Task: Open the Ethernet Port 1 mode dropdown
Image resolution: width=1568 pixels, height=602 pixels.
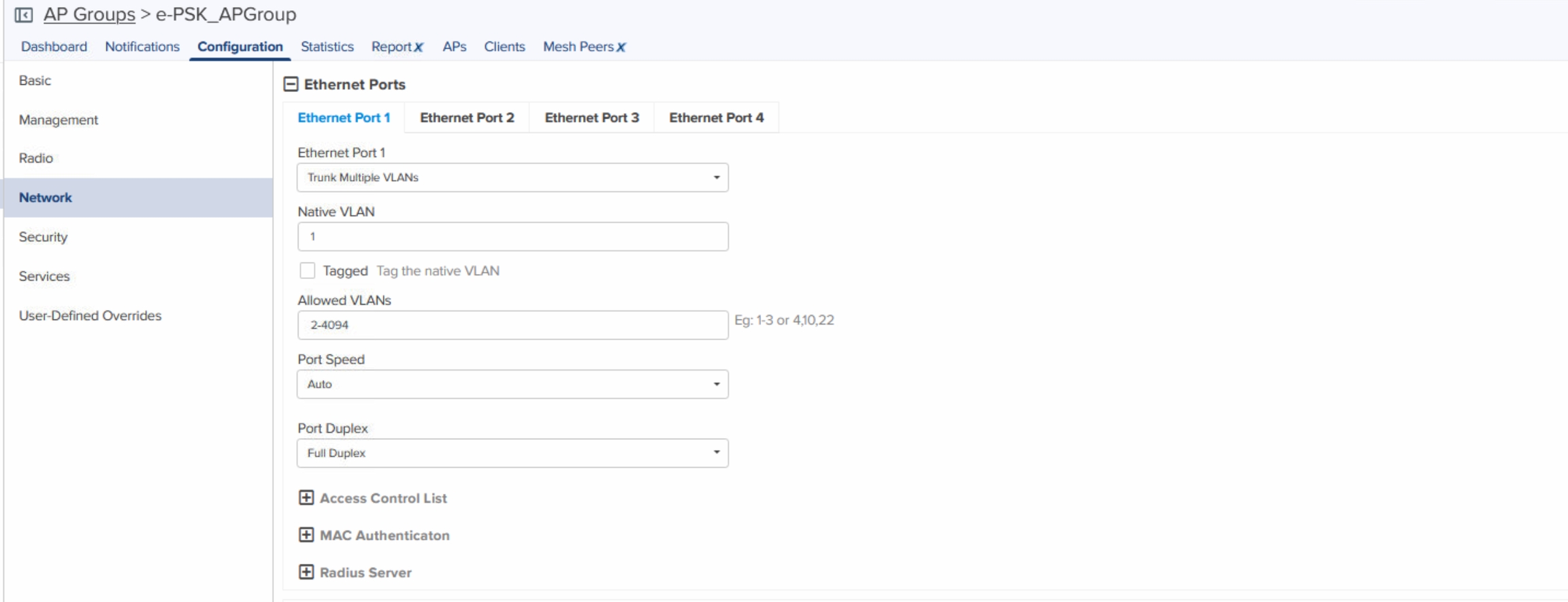Action: pyautogui.click(x=512, y=178)
